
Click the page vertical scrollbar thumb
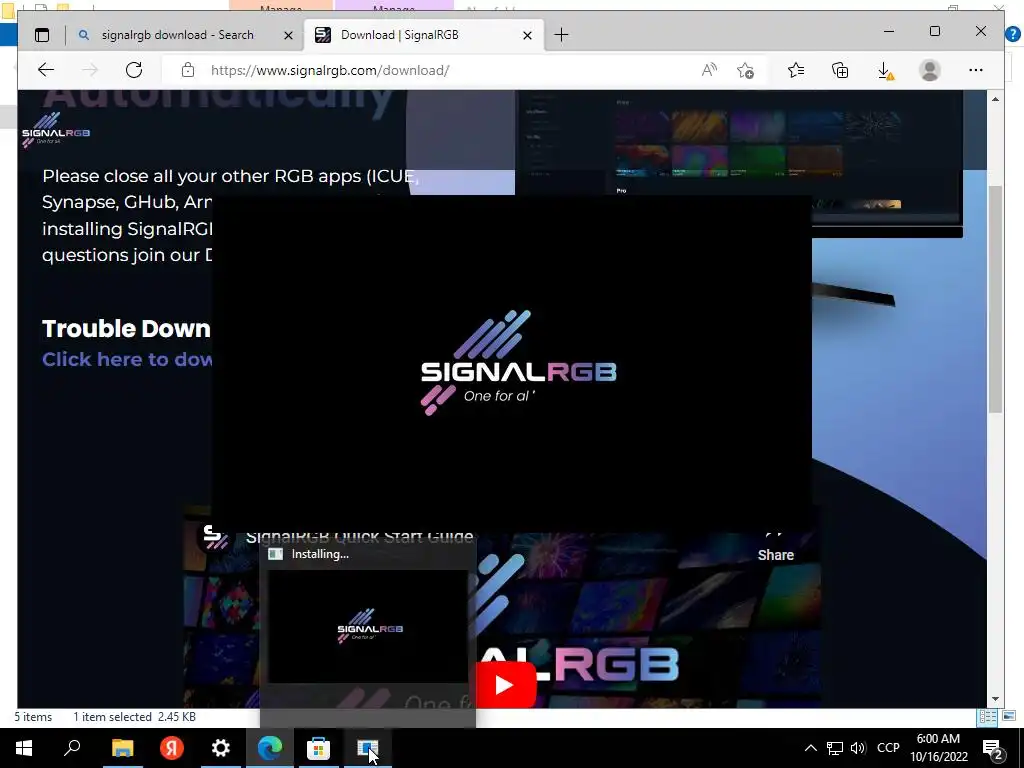995,299
